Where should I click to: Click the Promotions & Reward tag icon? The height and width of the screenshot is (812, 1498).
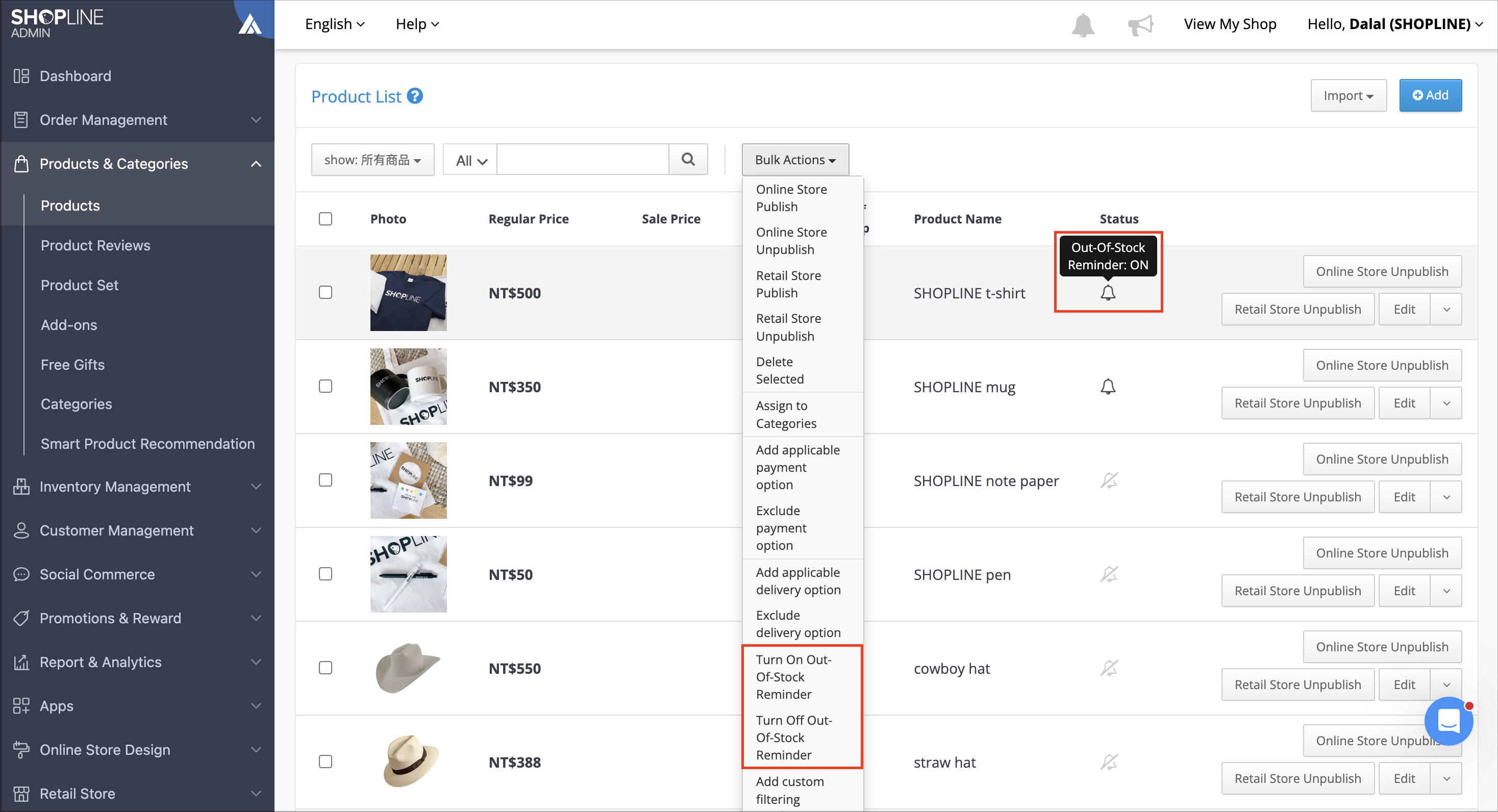click(x=21, y=618)
